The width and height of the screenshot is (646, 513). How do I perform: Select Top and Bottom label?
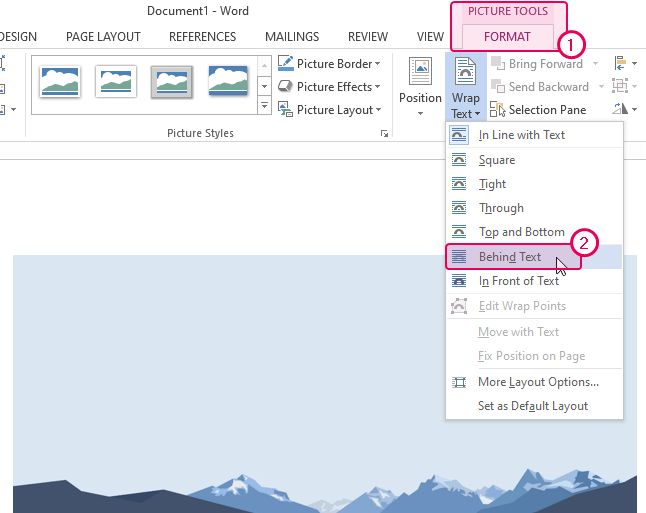(x=522, y=232)
